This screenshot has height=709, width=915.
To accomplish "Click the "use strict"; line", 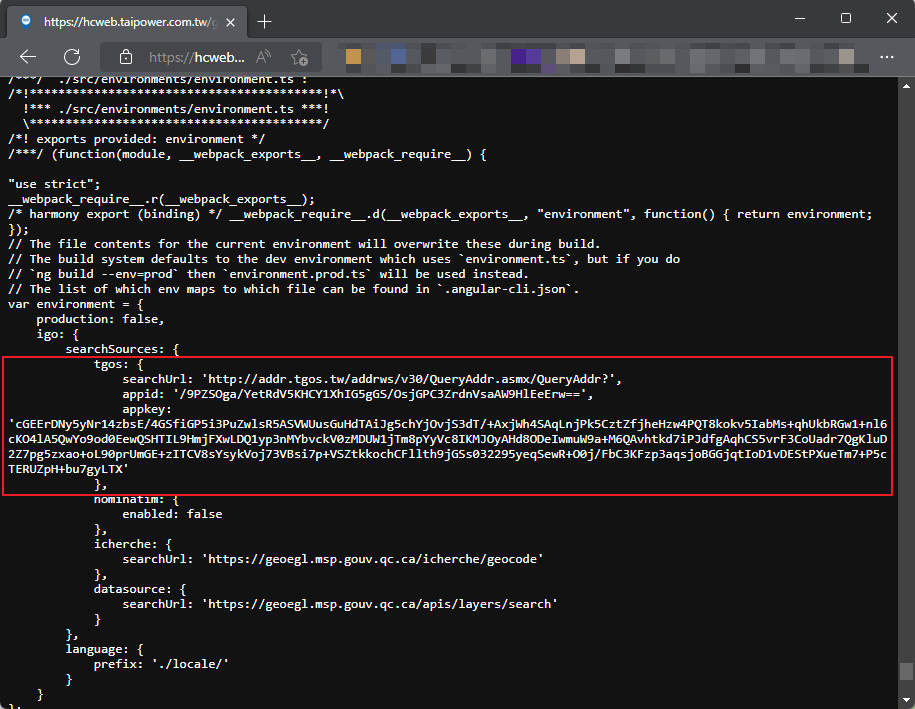I will point(54,184).
